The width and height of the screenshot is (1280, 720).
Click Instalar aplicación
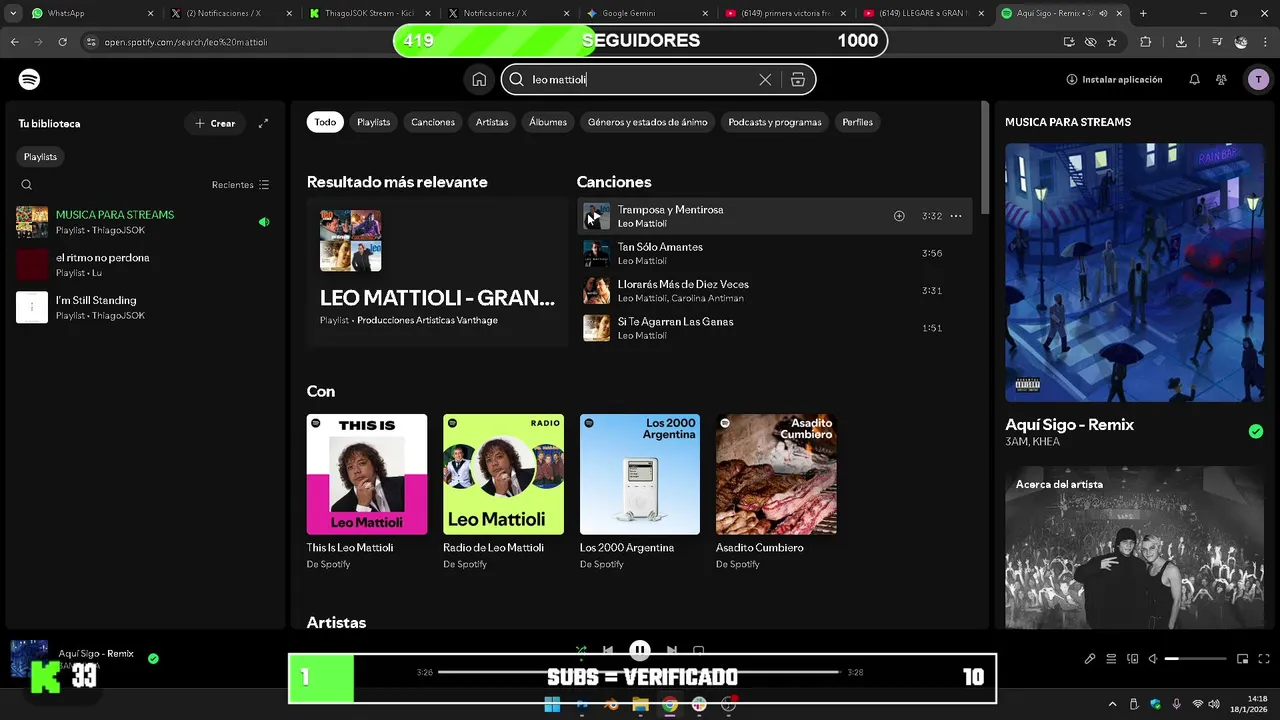1114,79
